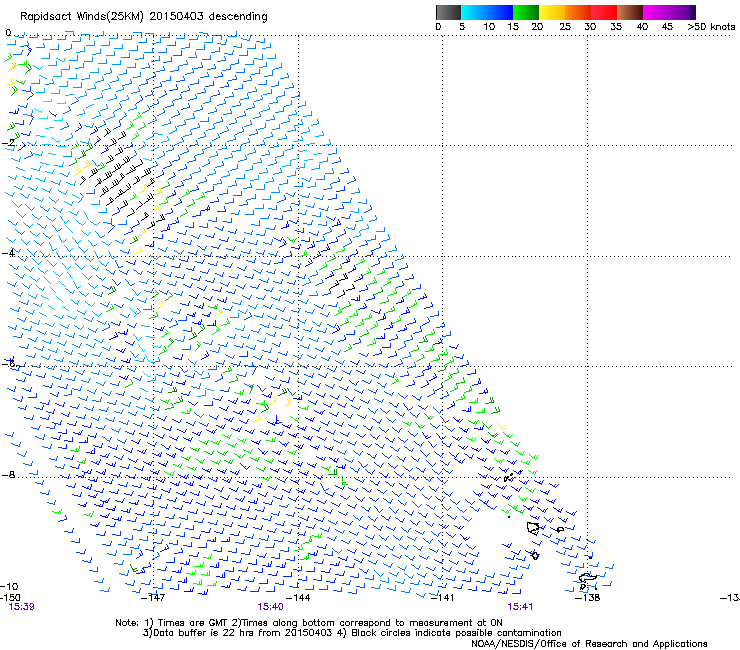The height and width of the screenshot is (650, 740).
Task: Click the '-141' longitude axis label
Action: pyautogui.click(x=442, y=598)
